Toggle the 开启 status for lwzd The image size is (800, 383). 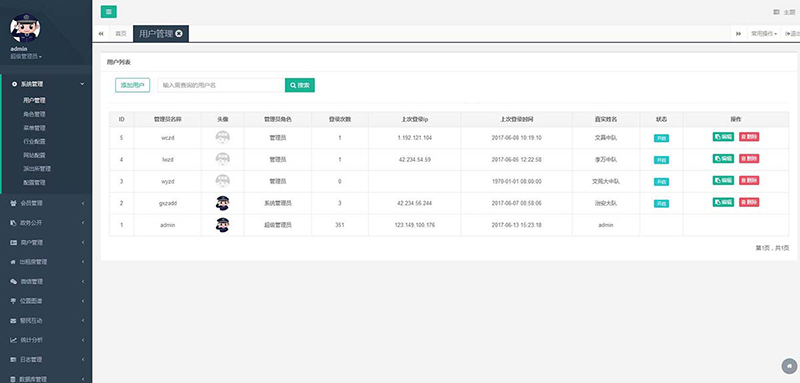[661, 160]
